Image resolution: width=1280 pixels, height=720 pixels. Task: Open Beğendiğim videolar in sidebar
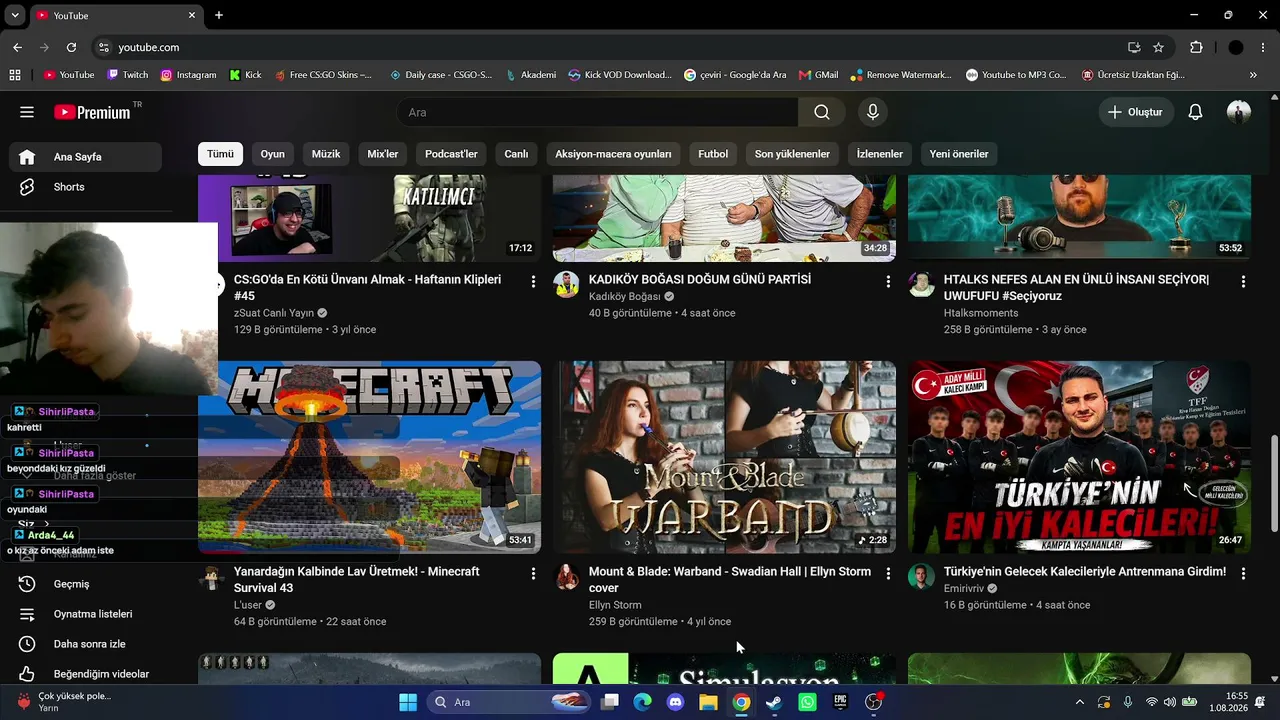[x=85, y=674]
